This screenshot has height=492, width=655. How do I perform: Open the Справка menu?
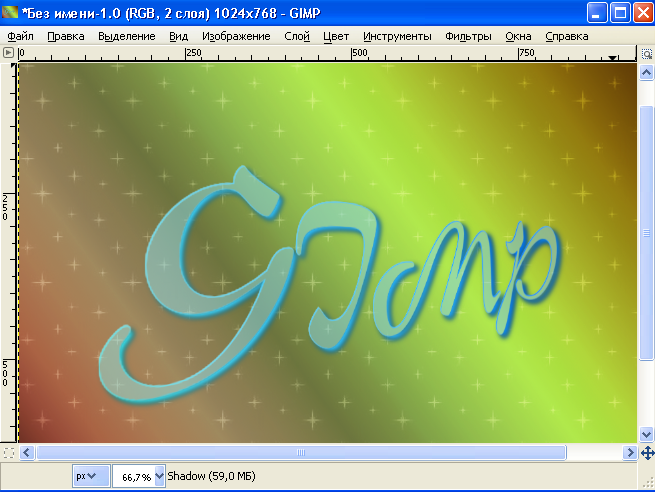pos(566,36)
